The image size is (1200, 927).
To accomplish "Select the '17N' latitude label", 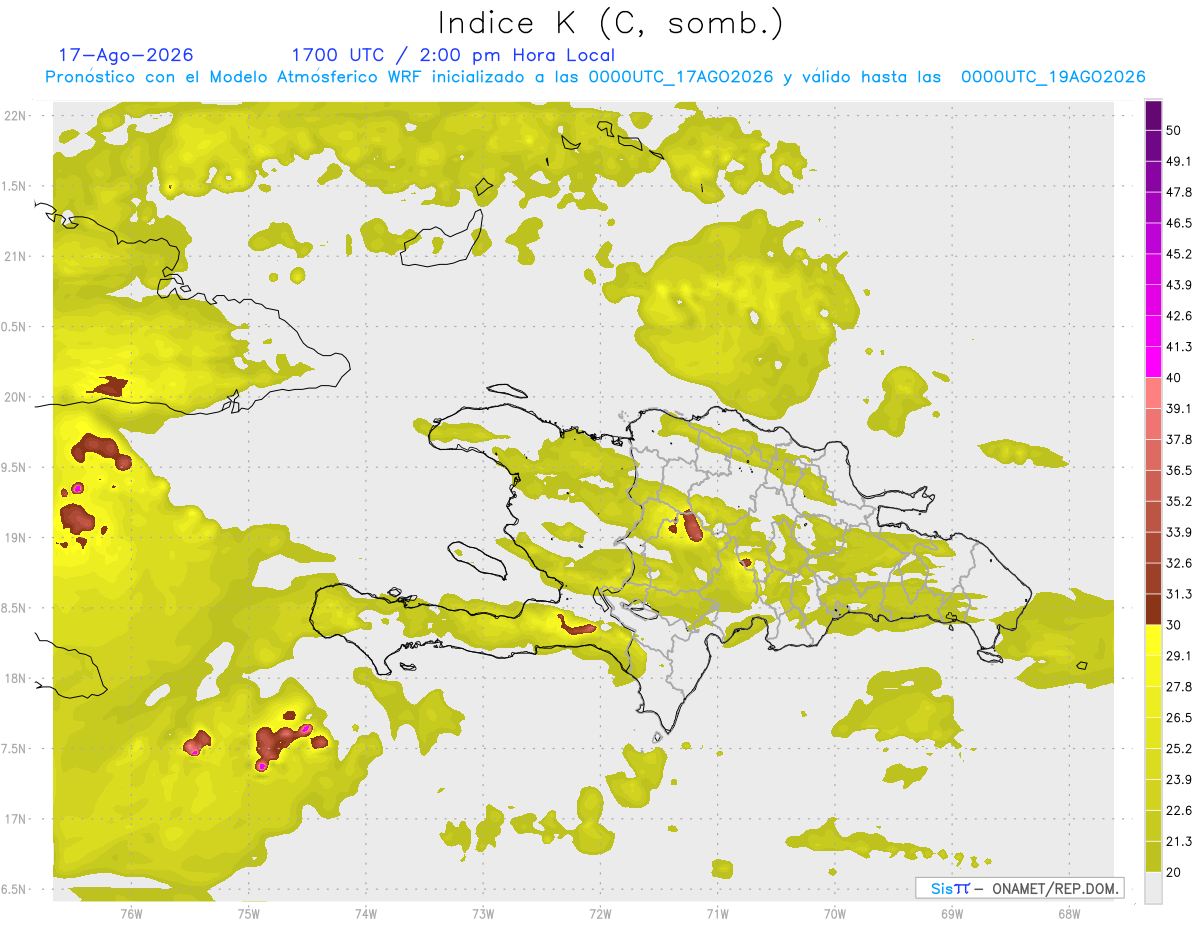I will coord(15,819).
